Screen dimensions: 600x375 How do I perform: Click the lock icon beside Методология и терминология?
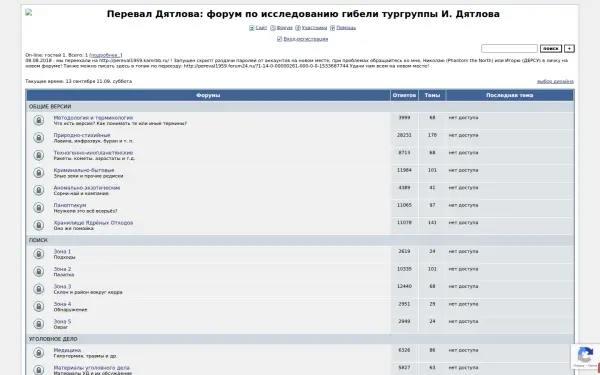click(38, 120)
